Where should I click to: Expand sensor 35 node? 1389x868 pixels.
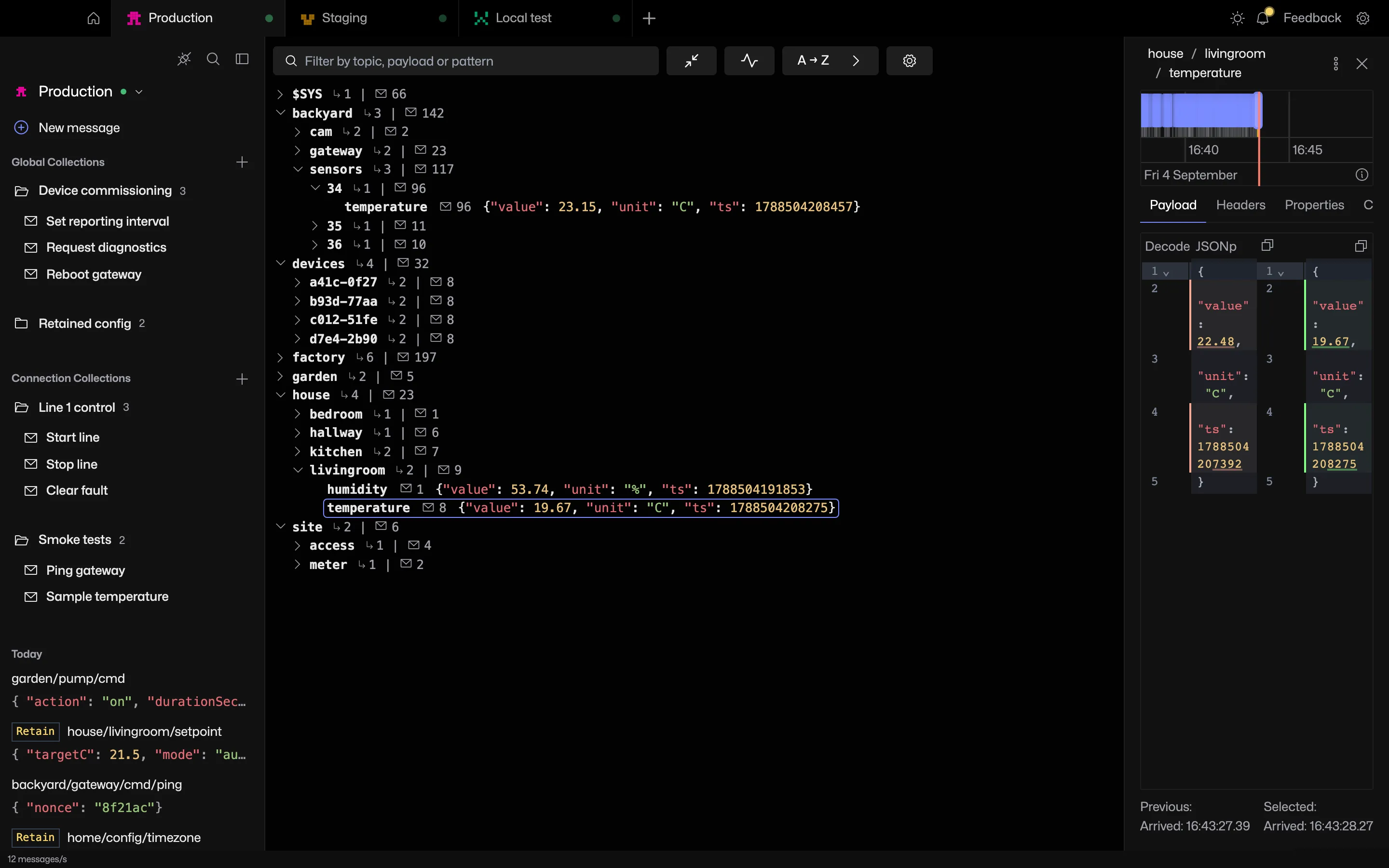point(314,226)
